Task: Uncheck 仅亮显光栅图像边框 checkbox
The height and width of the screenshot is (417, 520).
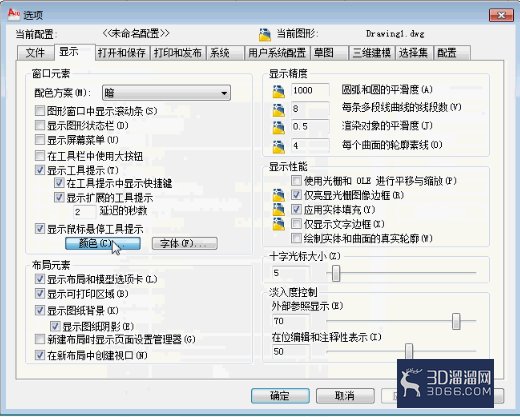Action: [x=296, y=195]
